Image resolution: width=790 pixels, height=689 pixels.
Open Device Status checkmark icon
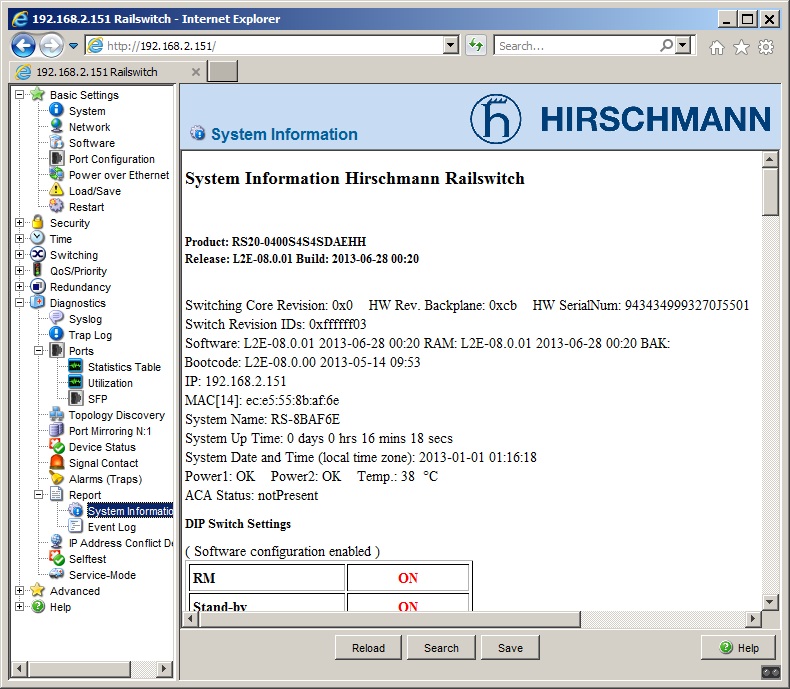click(x=57, y=447)
